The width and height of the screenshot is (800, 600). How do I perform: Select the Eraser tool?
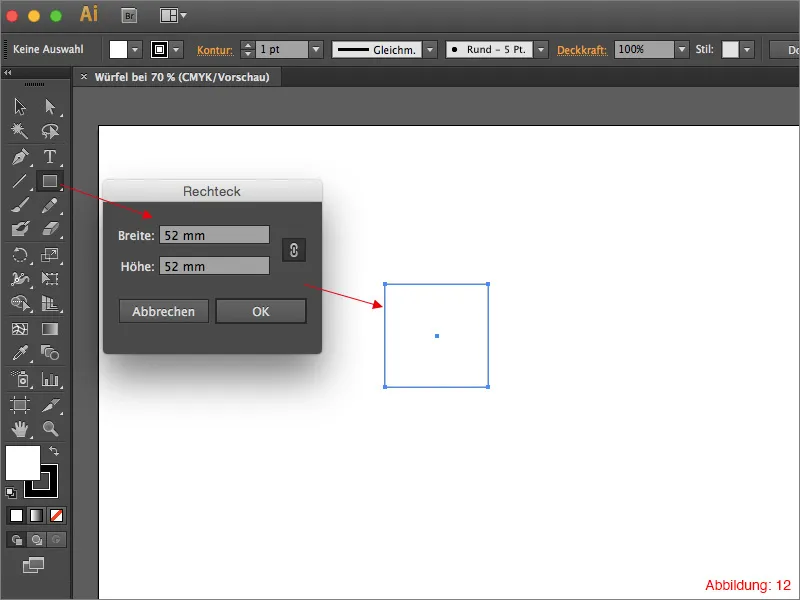(49, 229)
